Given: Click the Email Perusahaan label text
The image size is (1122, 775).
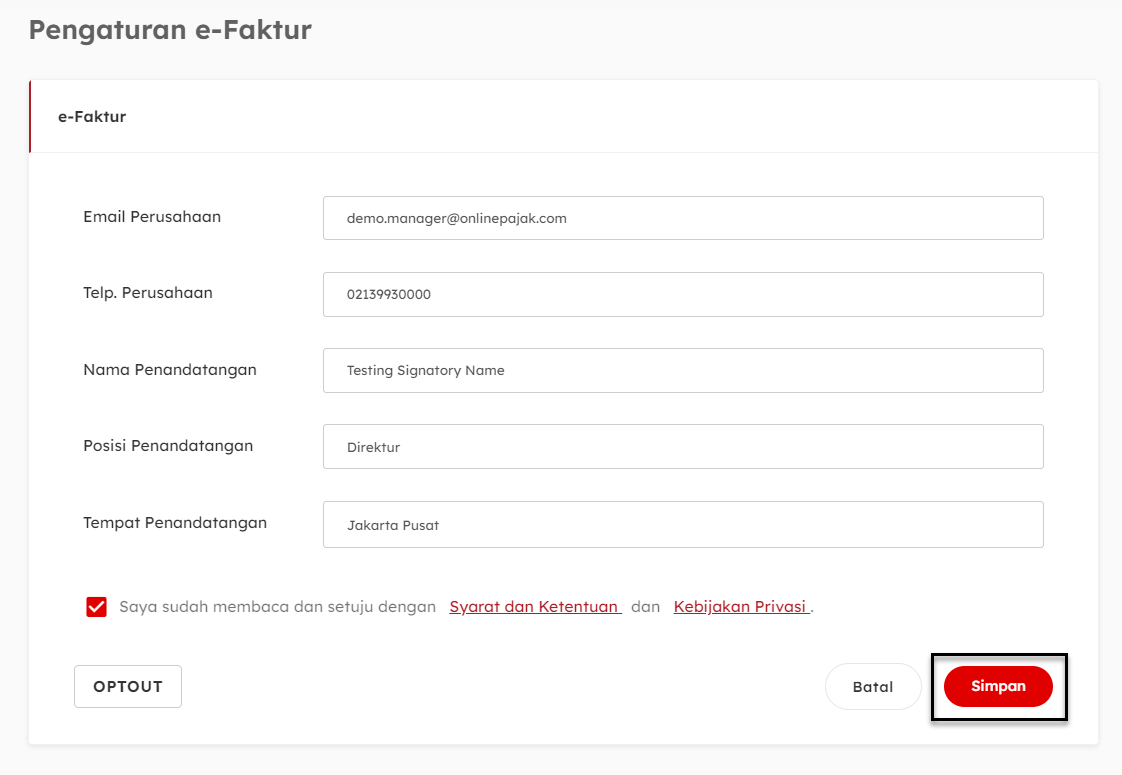Looking at the screenshot, I should [x=152, y=217].
